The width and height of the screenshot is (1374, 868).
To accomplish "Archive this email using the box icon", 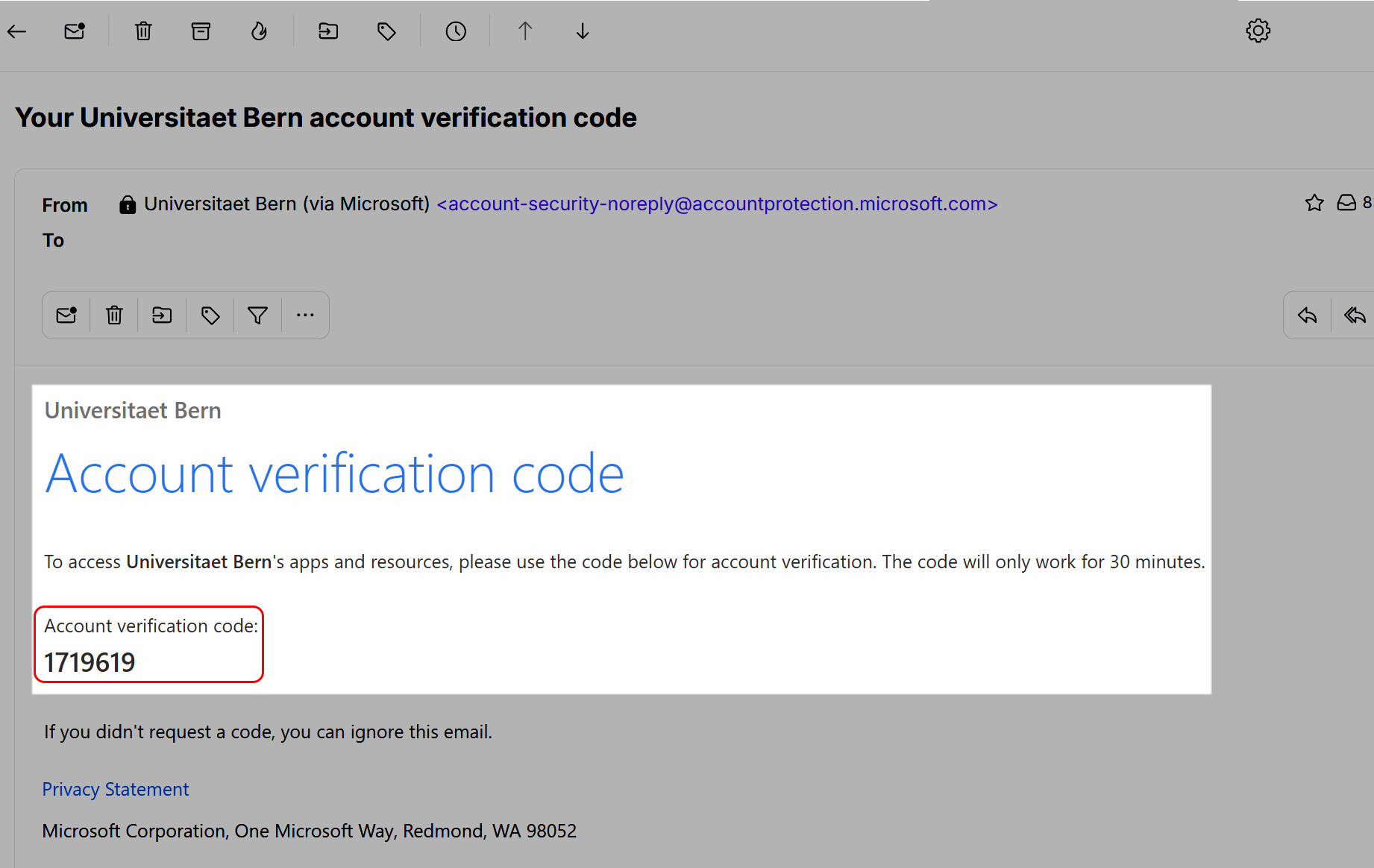I will click(201, 31).
